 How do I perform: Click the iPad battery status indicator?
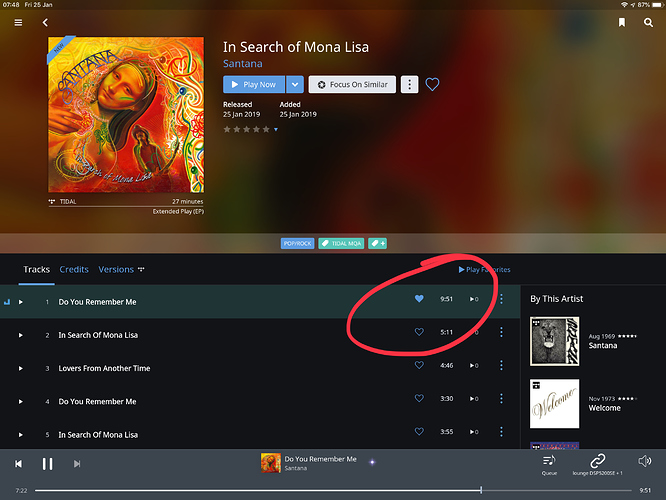tap(657, 5)
